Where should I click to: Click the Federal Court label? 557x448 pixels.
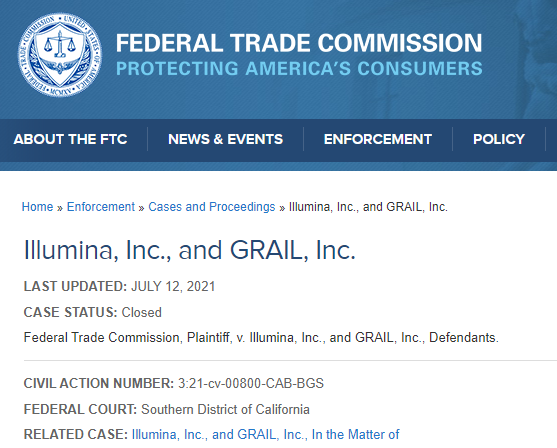coord(80,409)
